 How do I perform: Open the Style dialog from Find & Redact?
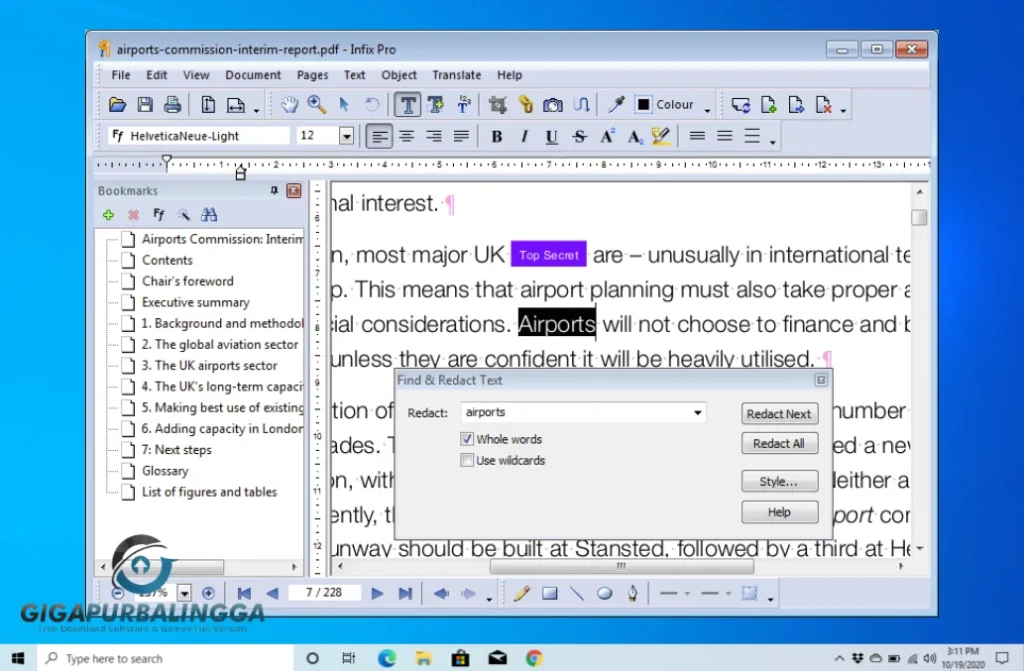click(x=779, y=481)
